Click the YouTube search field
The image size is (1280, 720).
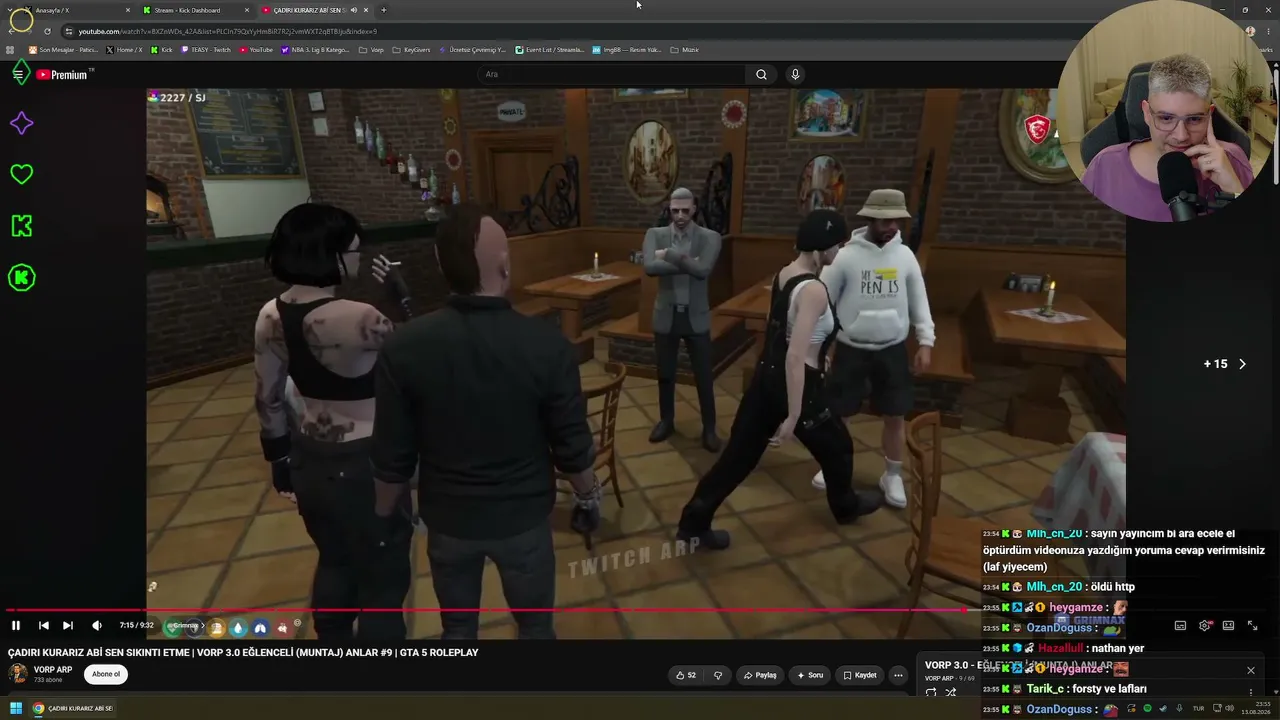tap(612, 74)
